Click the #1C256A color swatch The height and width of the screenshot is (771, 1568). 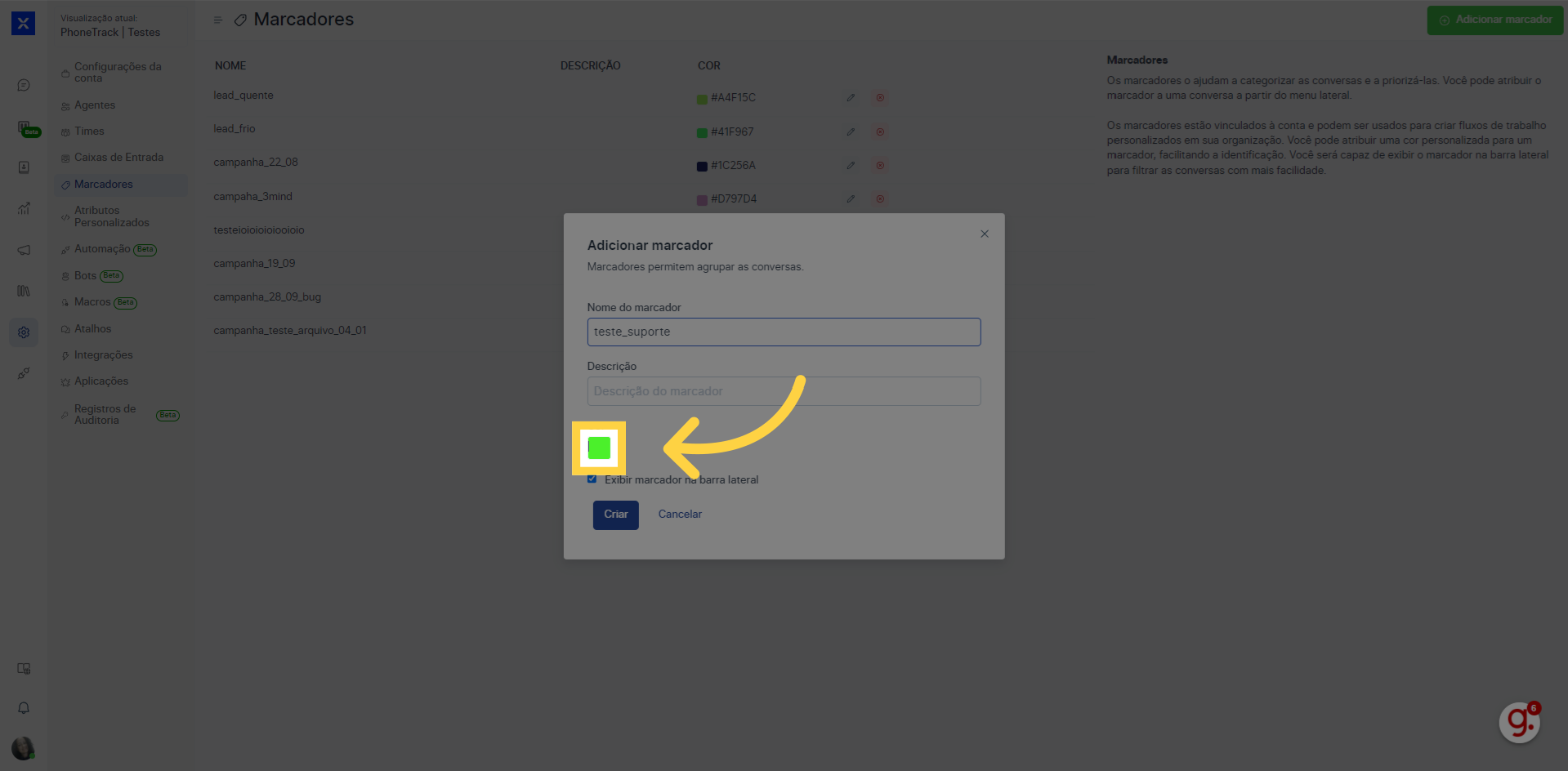pyautogui.click(x=702, y=166)
